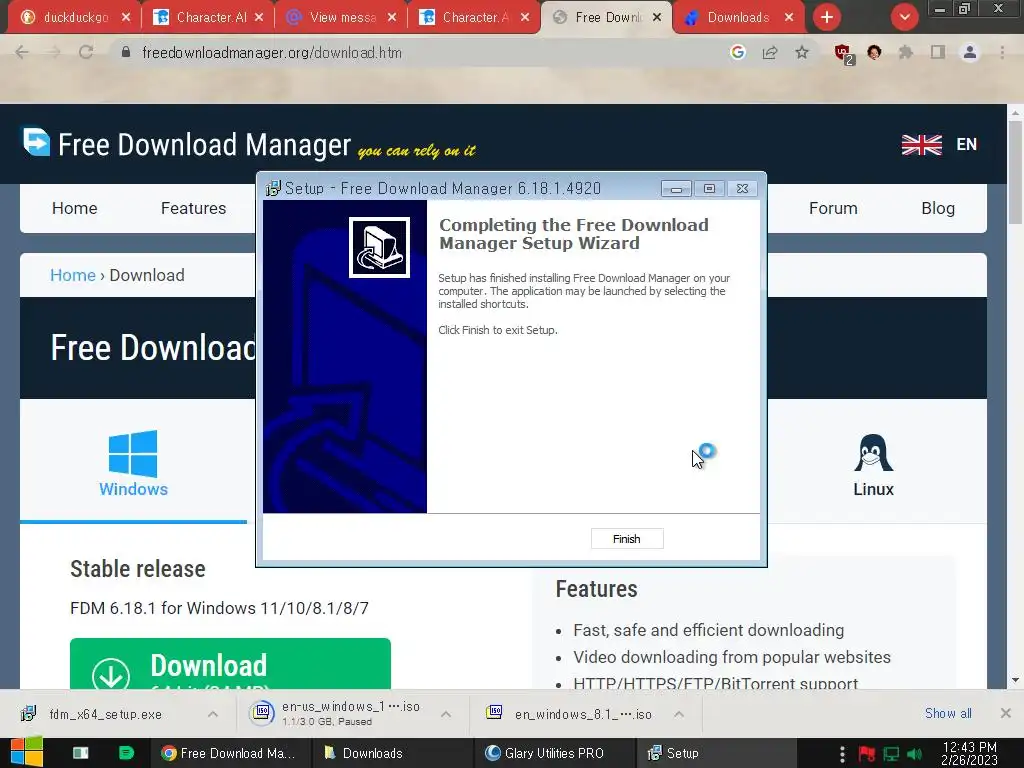Click the green pinned taskbar icon

coord(126,753)
